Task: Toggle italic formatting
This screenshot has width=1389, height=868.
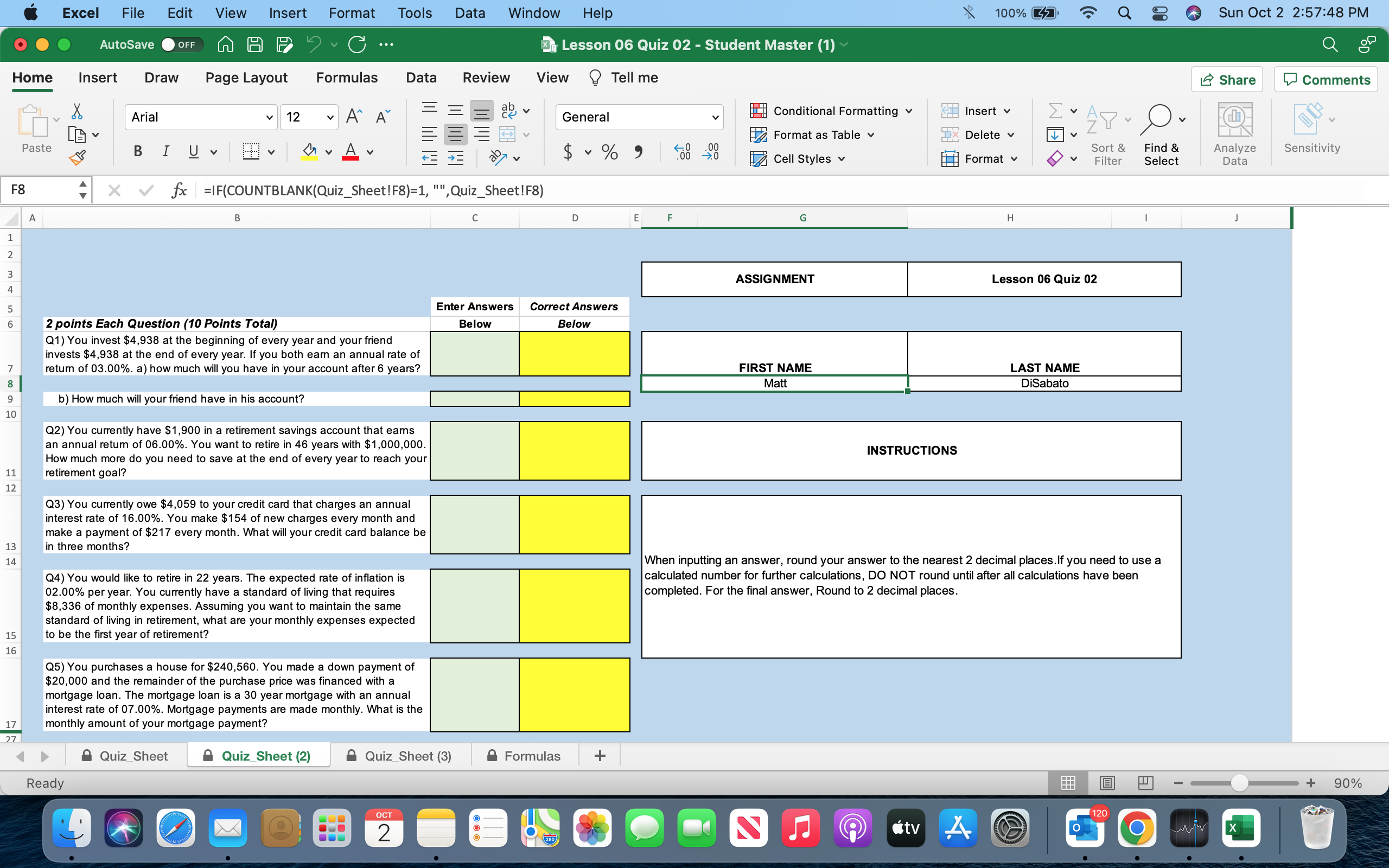Action: click(x=165, y=151)
